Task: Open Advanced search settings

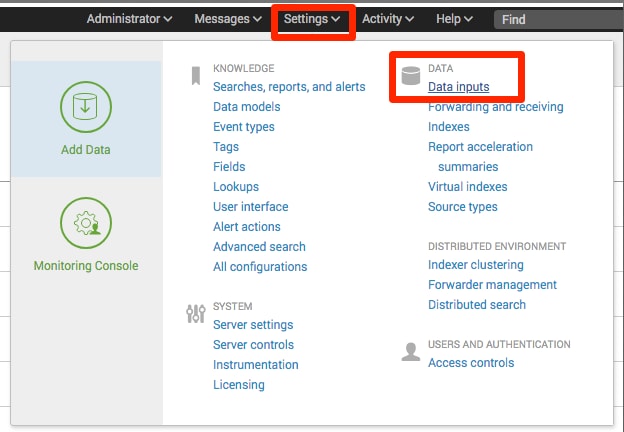Action: coord(259,247)
